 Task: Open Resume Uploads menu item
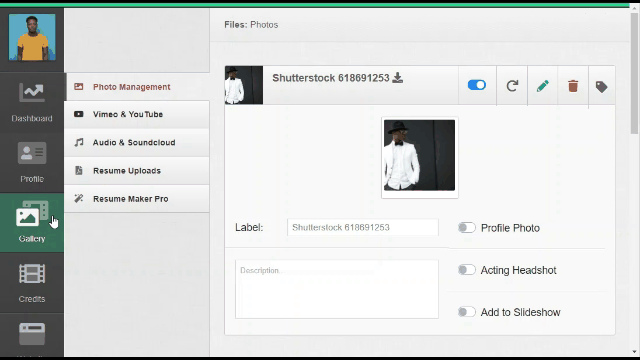pos(137,171)
